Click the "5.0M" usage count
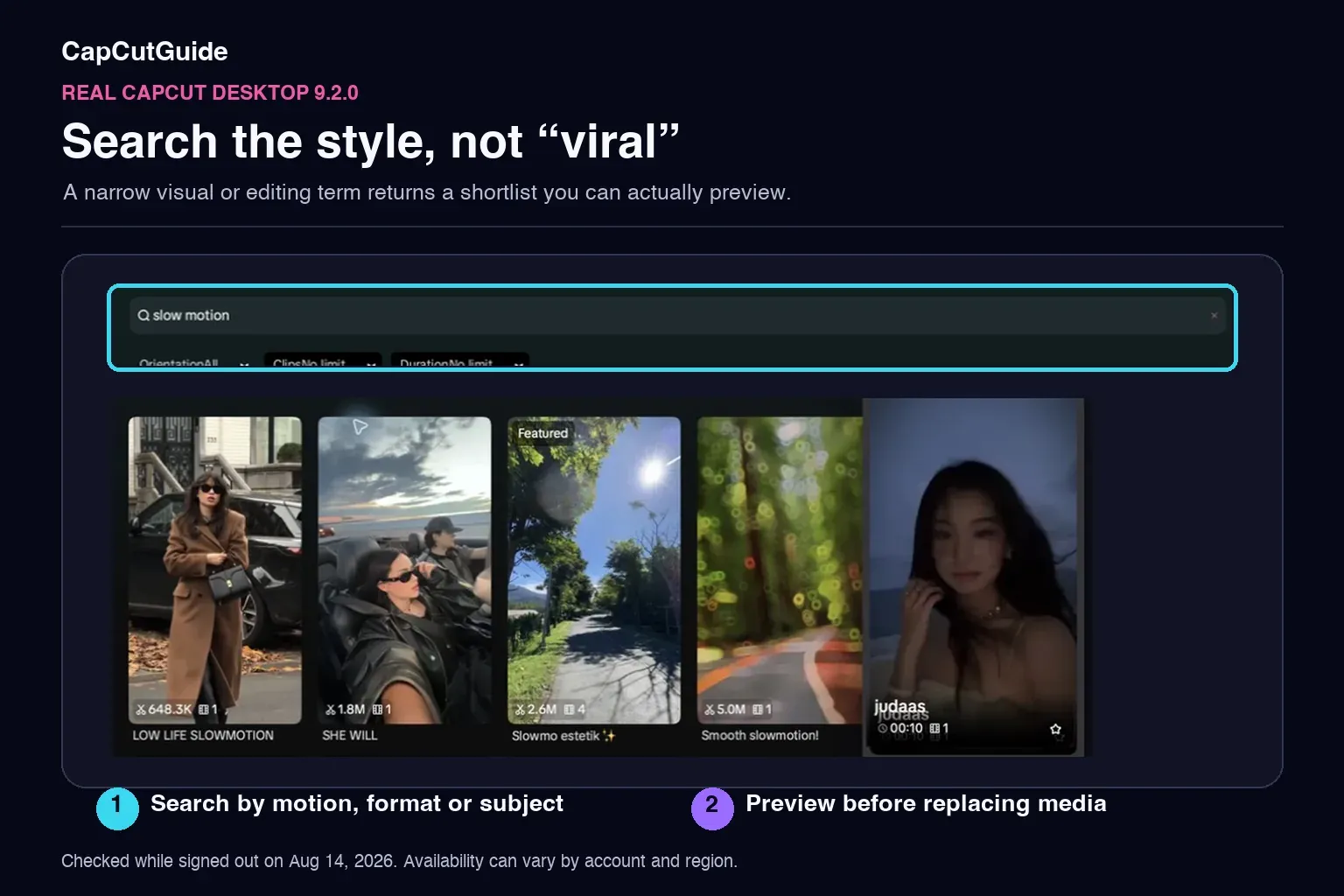 (x=731, y=710)
